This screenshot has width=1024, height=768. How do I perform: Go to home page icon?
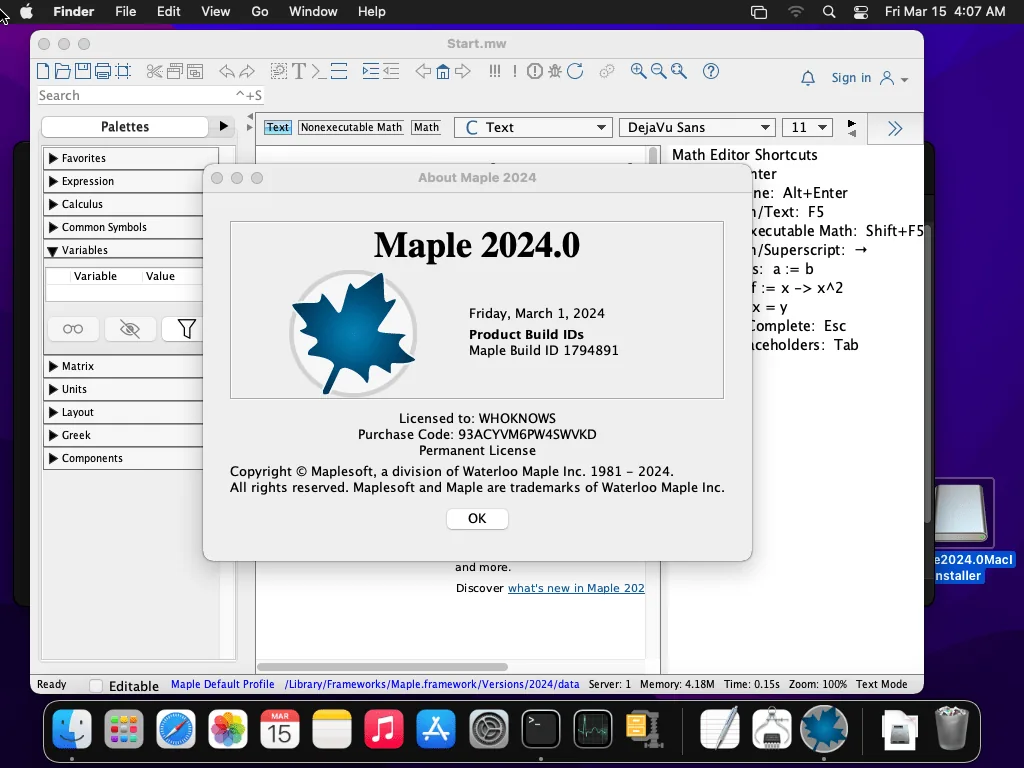point(443,71)
